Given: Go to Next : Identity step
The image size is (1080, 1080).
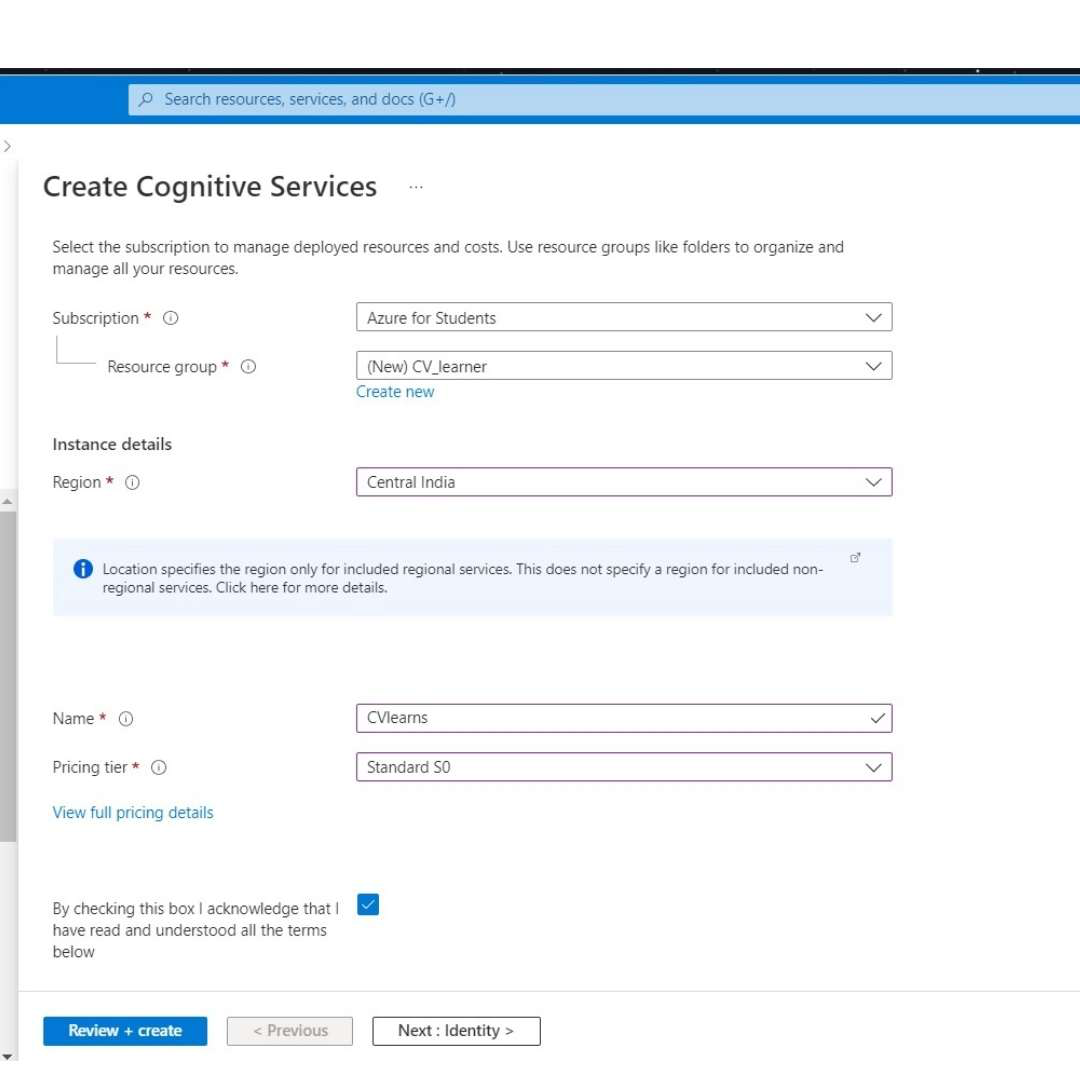Looking at the screenshot, I should pos(456,1031).
